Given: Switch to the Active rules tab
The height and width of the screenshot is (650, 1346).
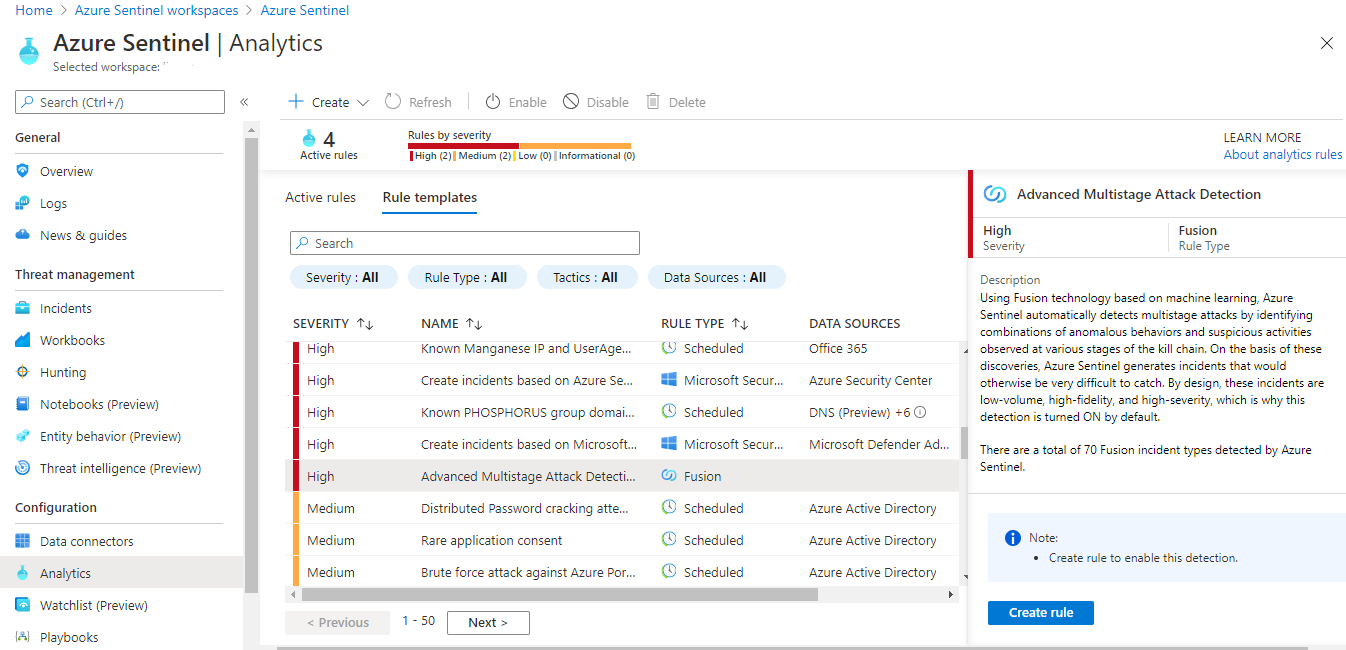Looking at the screenshot, I should click(x=320, y=197).
